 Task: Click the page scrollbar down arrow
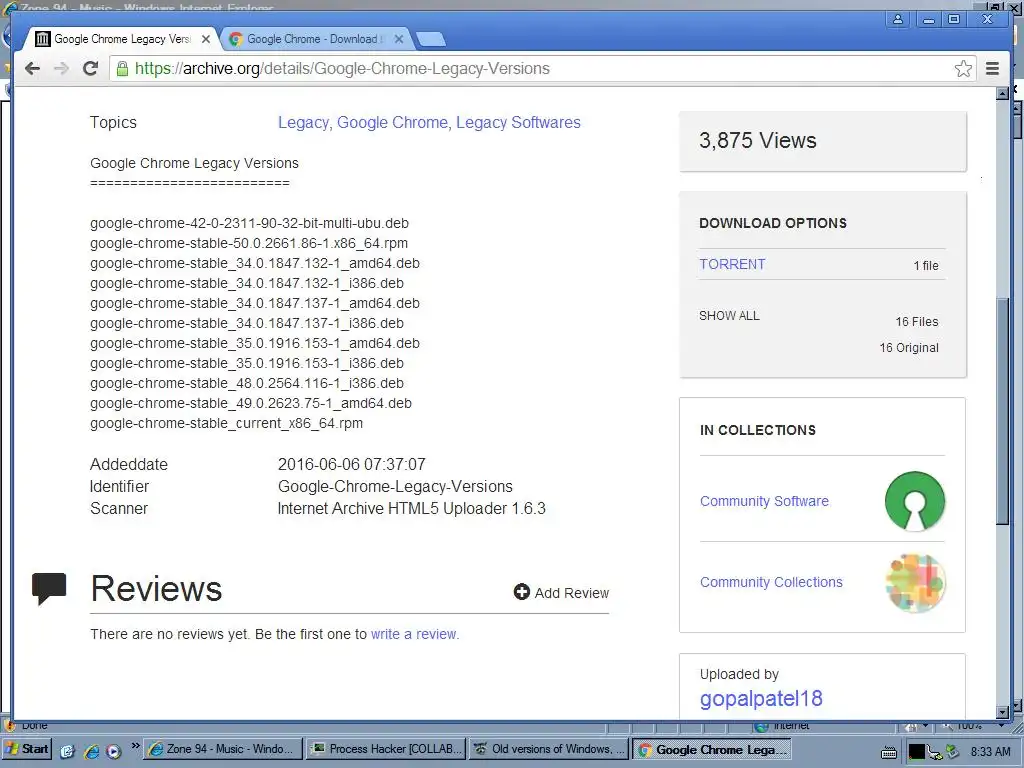pyautogui.click(x=1002, y=712)
